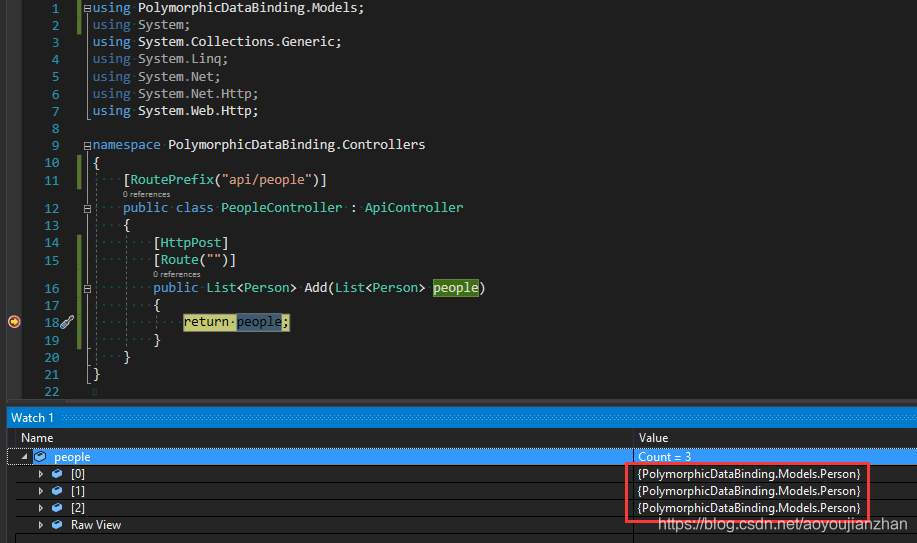Click the return keyword on line 18
The image size is (917, 543).
pos(206,322)
